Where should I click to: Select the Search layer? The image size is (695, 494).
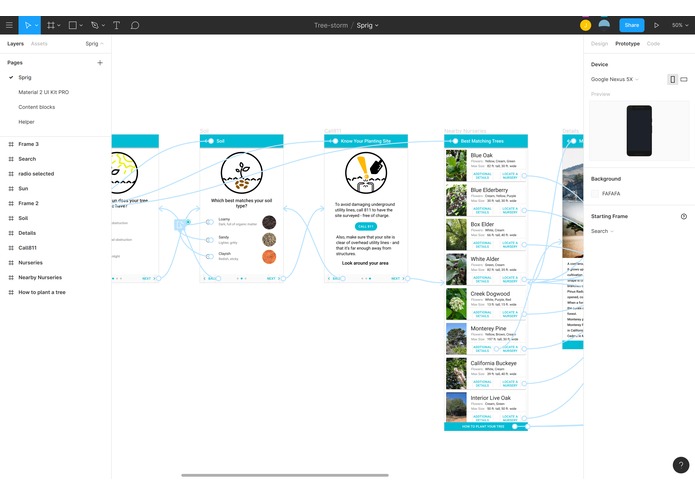pyautogui.click(x=27, y=159)
